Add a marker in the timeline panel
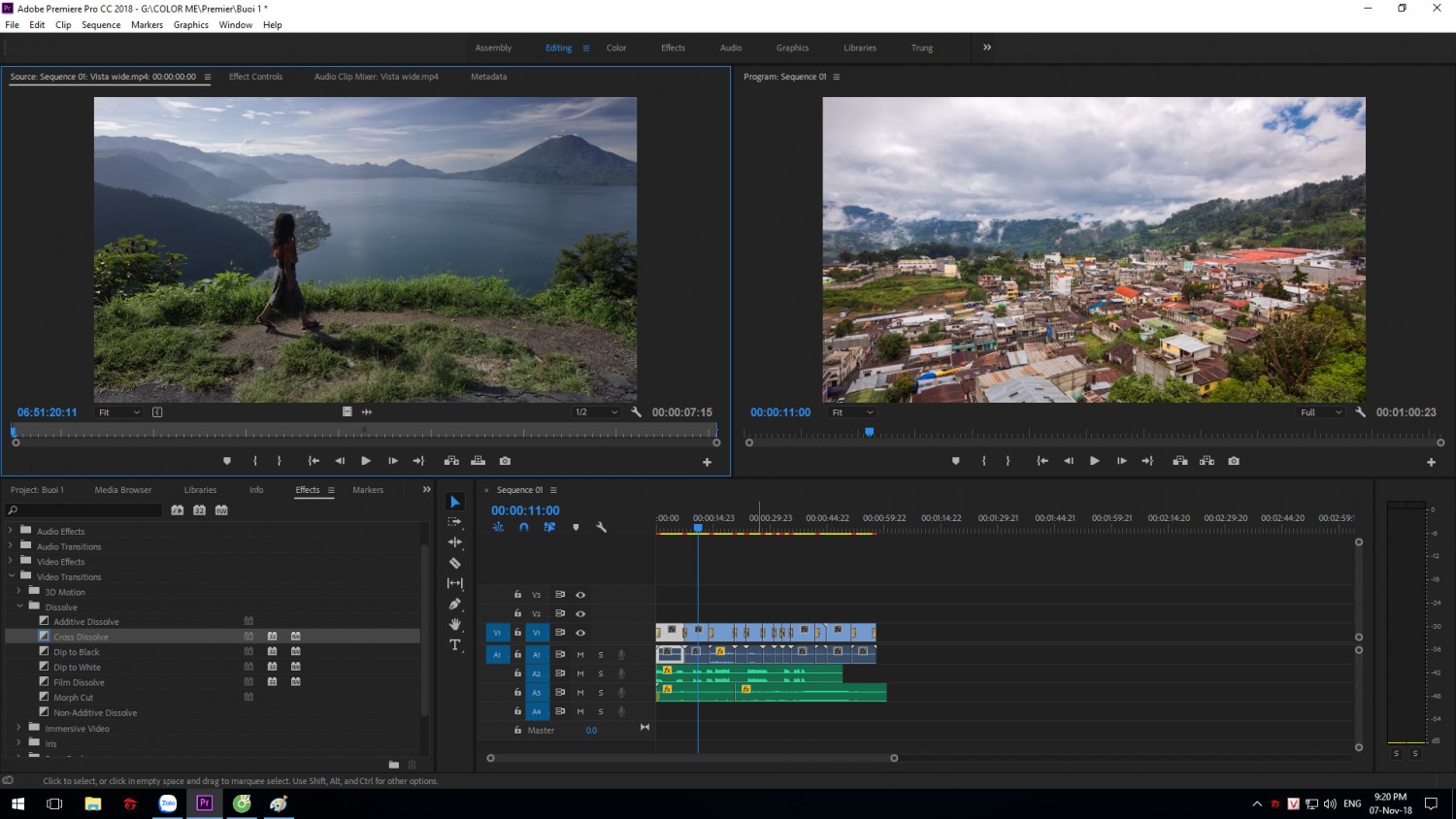The width and height of the screenshot is (1456, 819). tap(576, 527)
